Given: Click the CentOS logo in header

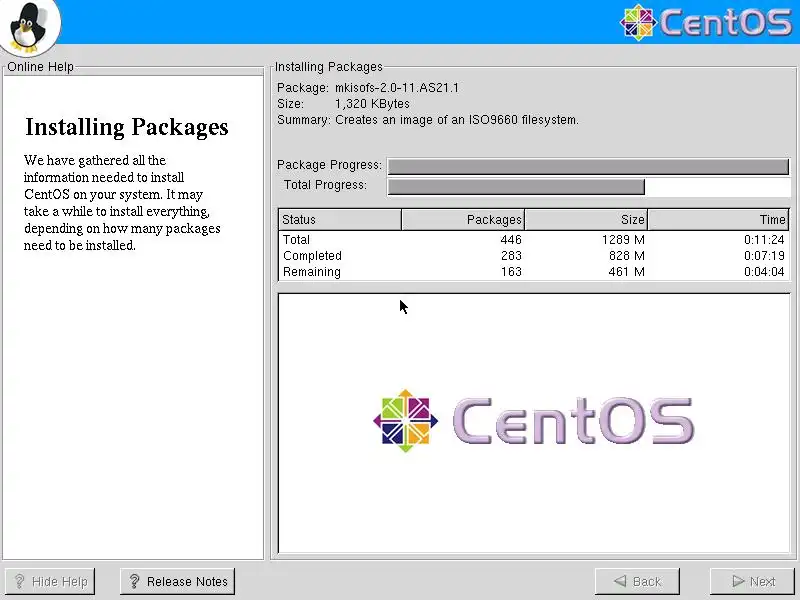Looking at the screenshot, I should coord(706,22).
